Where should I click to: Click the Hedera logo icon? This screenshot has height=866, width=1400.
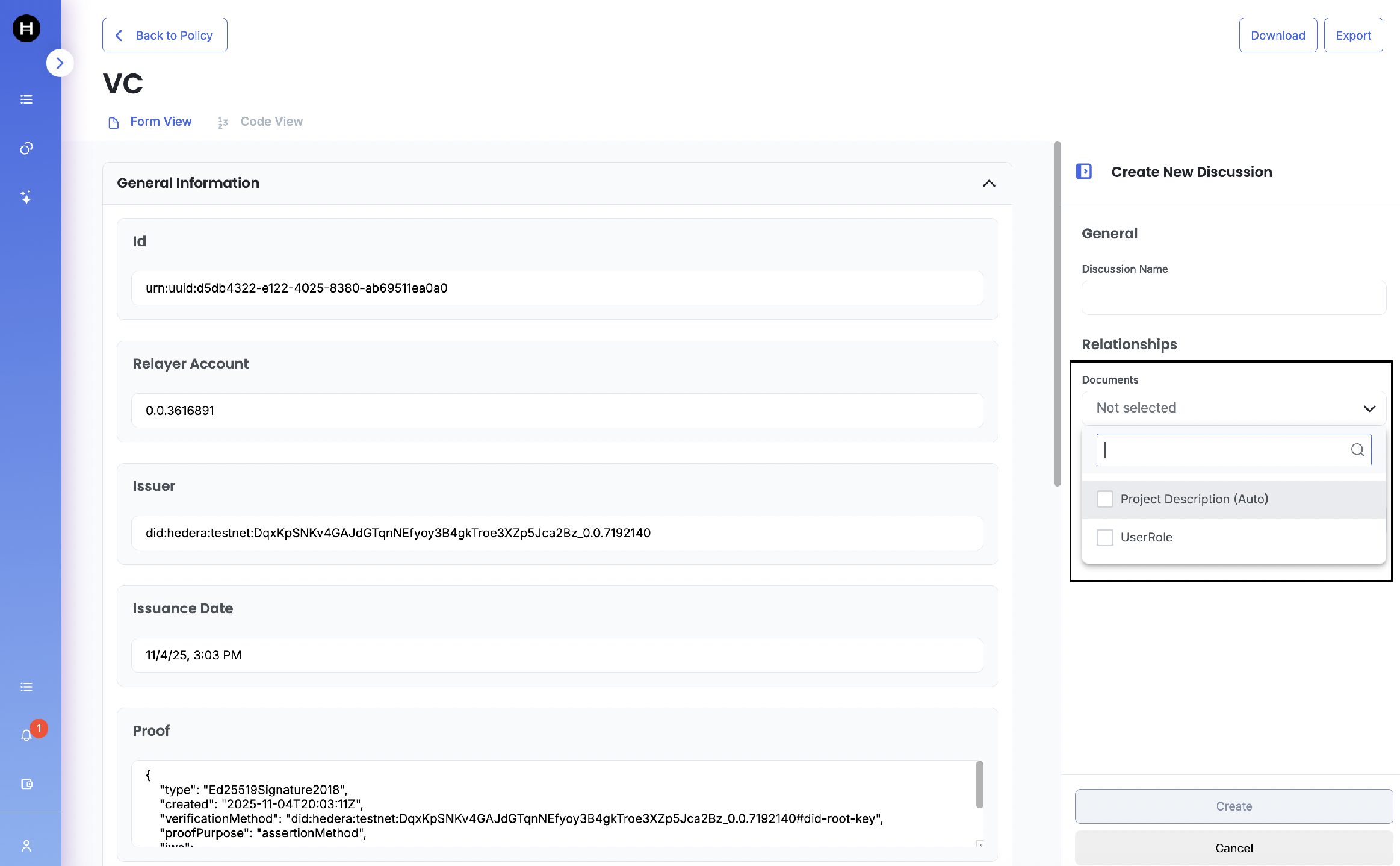pyautogui.click(x=26, y=28)
